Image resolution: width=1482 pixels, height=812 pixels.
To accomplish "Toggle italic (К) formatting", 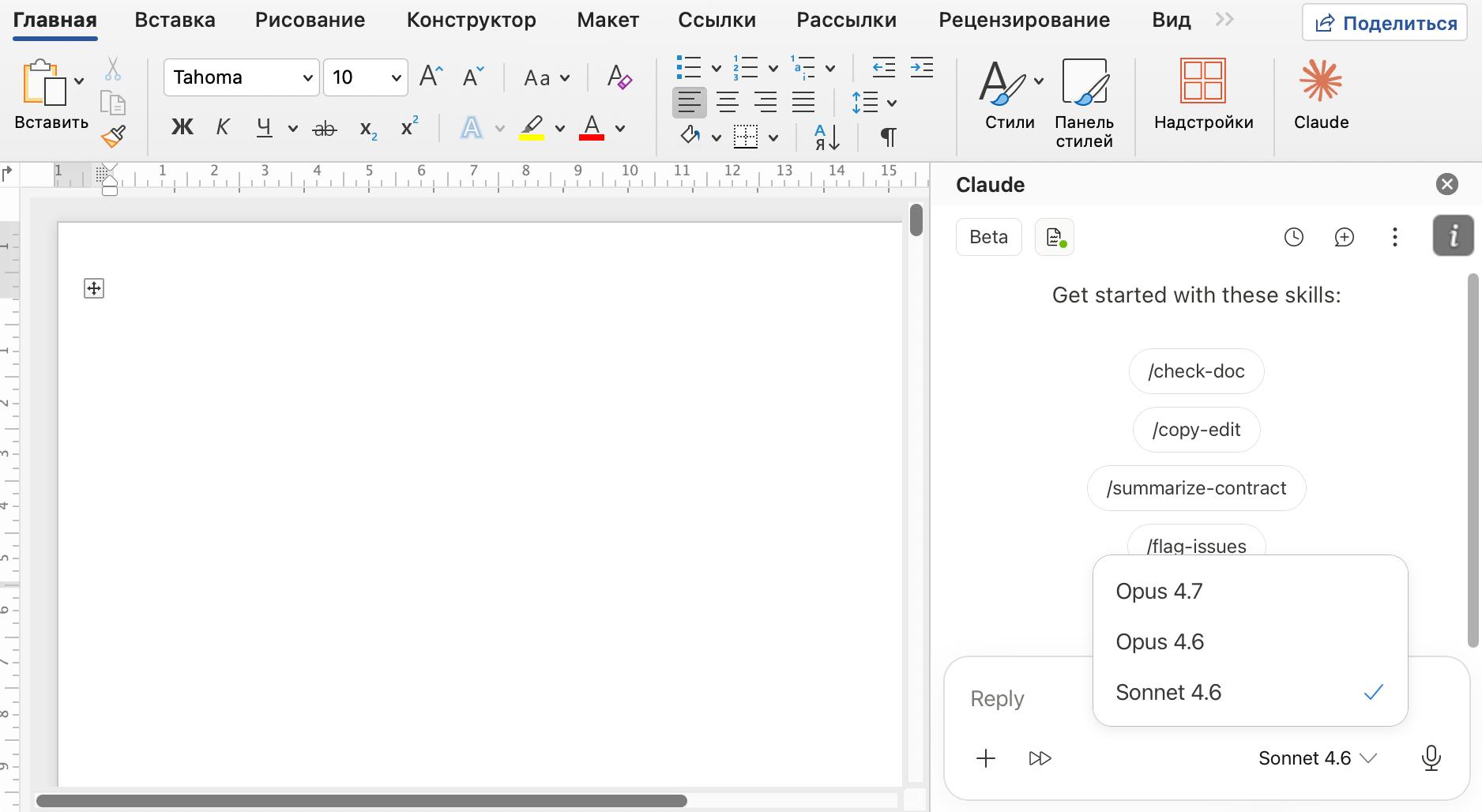I will click(x=223, y=127).
